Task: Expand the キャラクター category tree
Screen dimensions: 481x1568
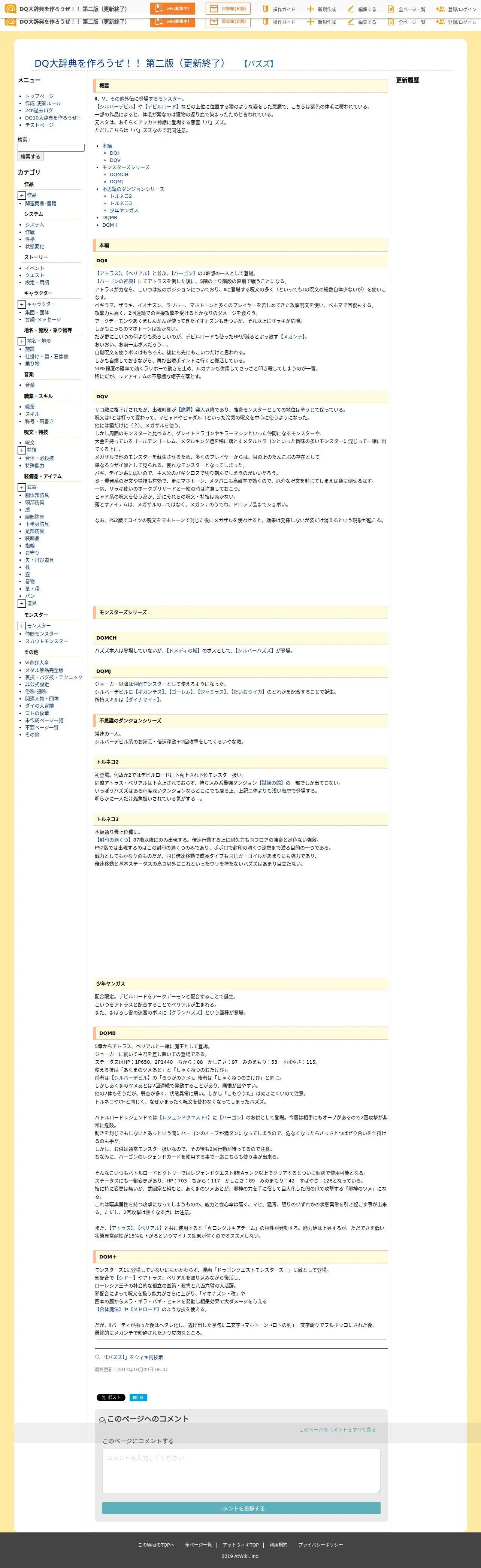Action: tap(21, 304)
